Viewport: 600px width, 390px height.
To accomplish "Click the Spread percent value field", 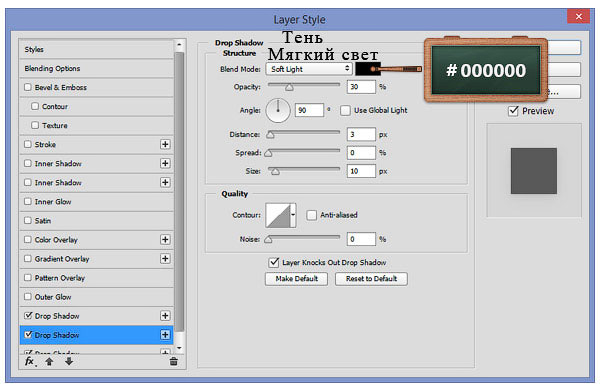I will coord(361,153).
